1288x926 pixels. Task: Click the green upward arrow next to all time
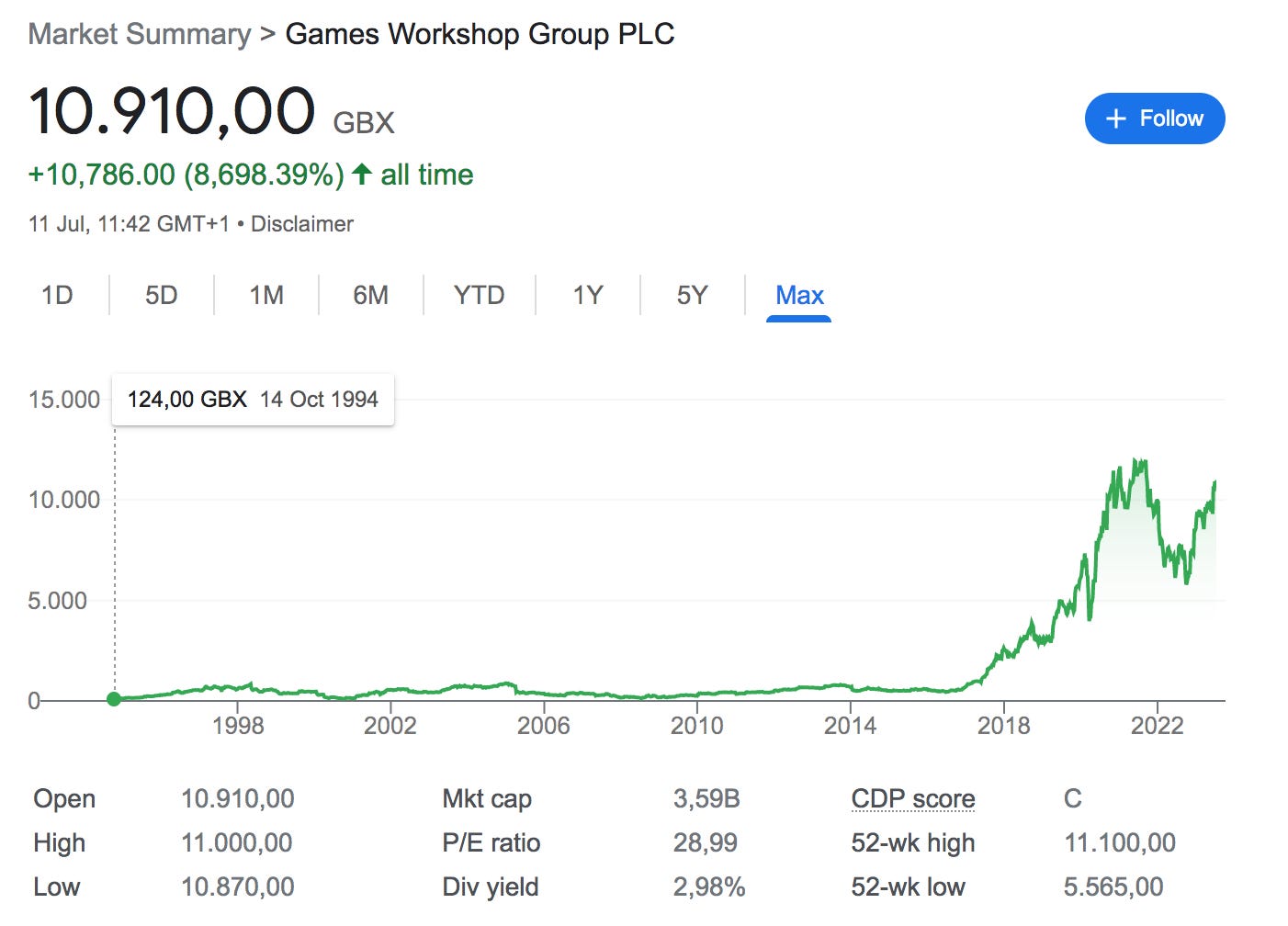[362, 175]
